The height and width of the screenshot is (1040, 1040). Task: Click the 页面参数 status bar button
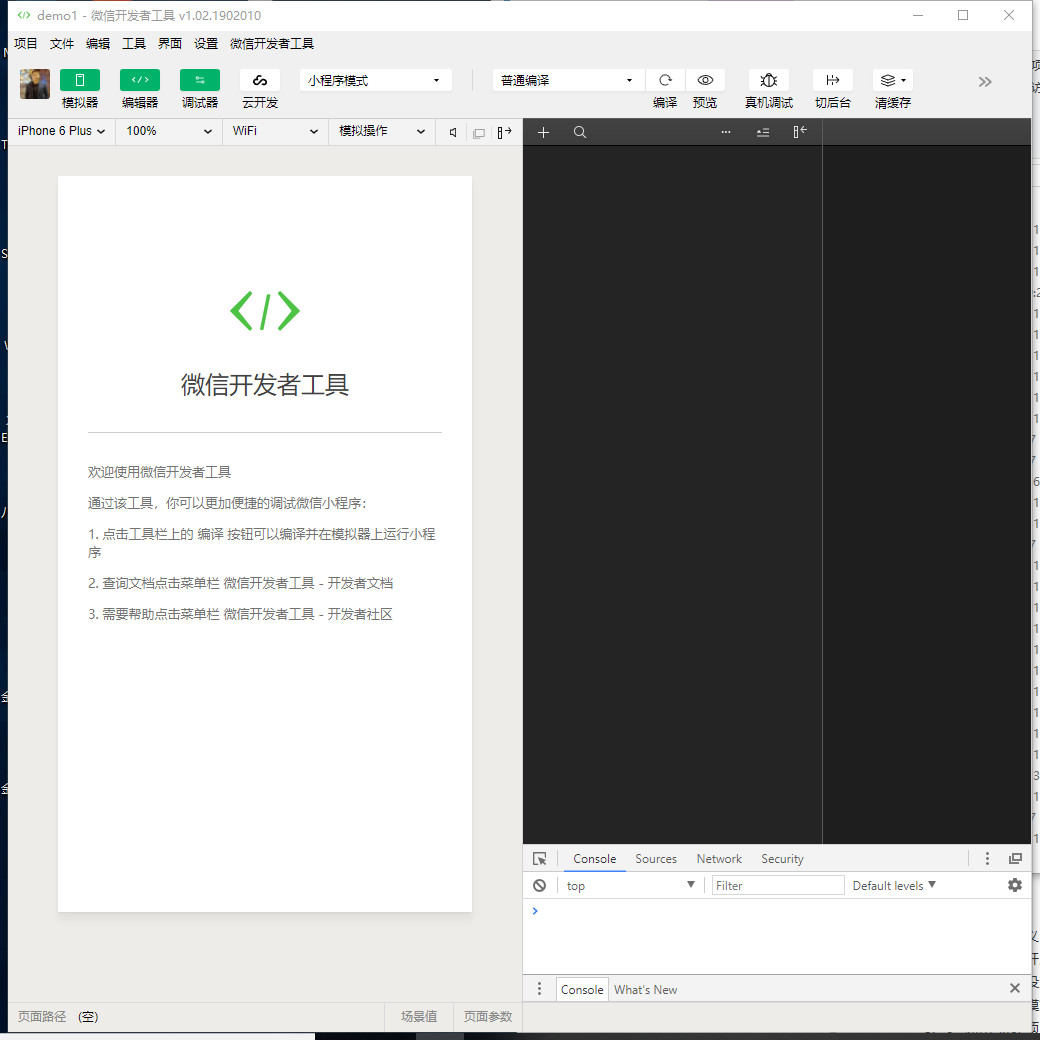point(488,1017)
